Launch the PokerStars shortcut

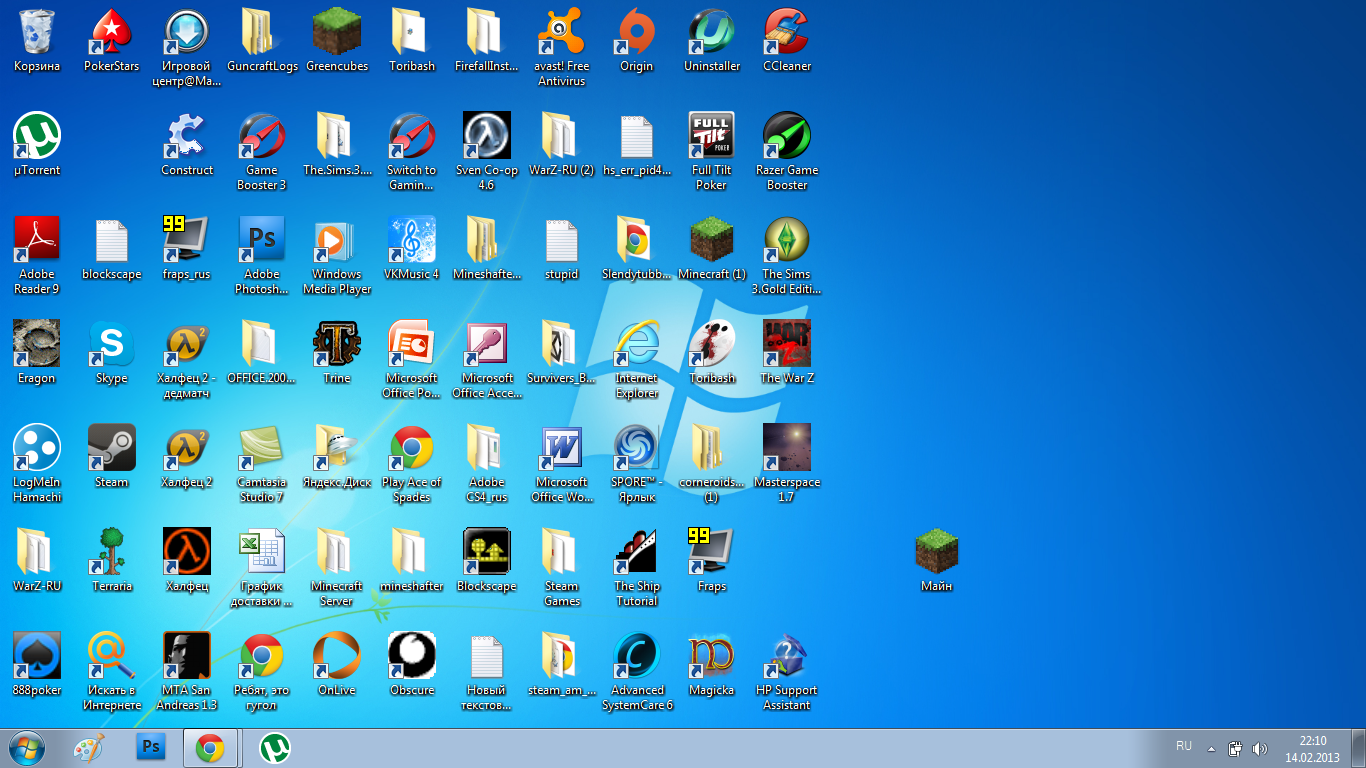click(x=111, y=32)
